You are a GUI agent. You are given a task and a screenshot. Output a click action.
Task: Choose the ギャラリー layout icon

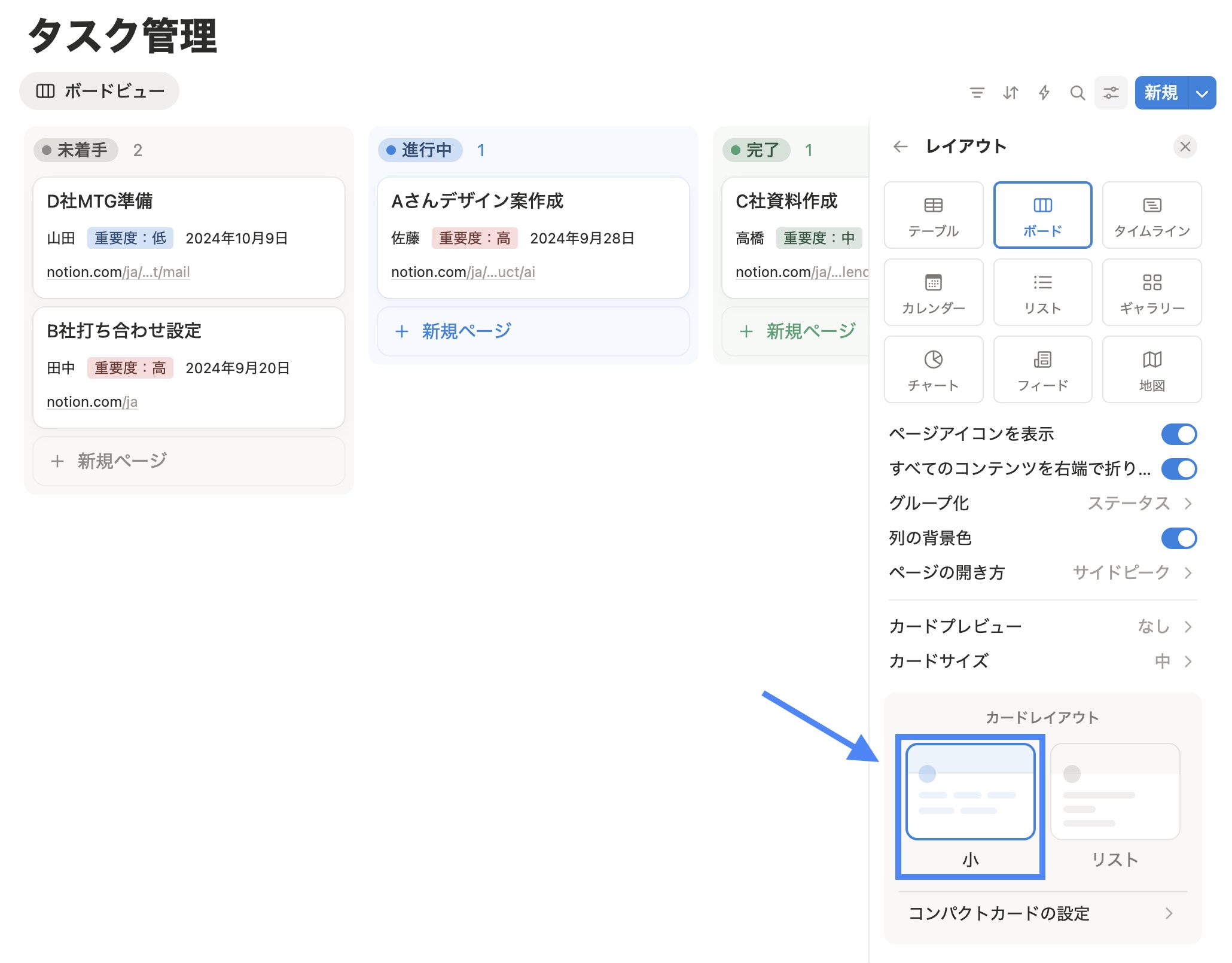[x=1151, y=292]
